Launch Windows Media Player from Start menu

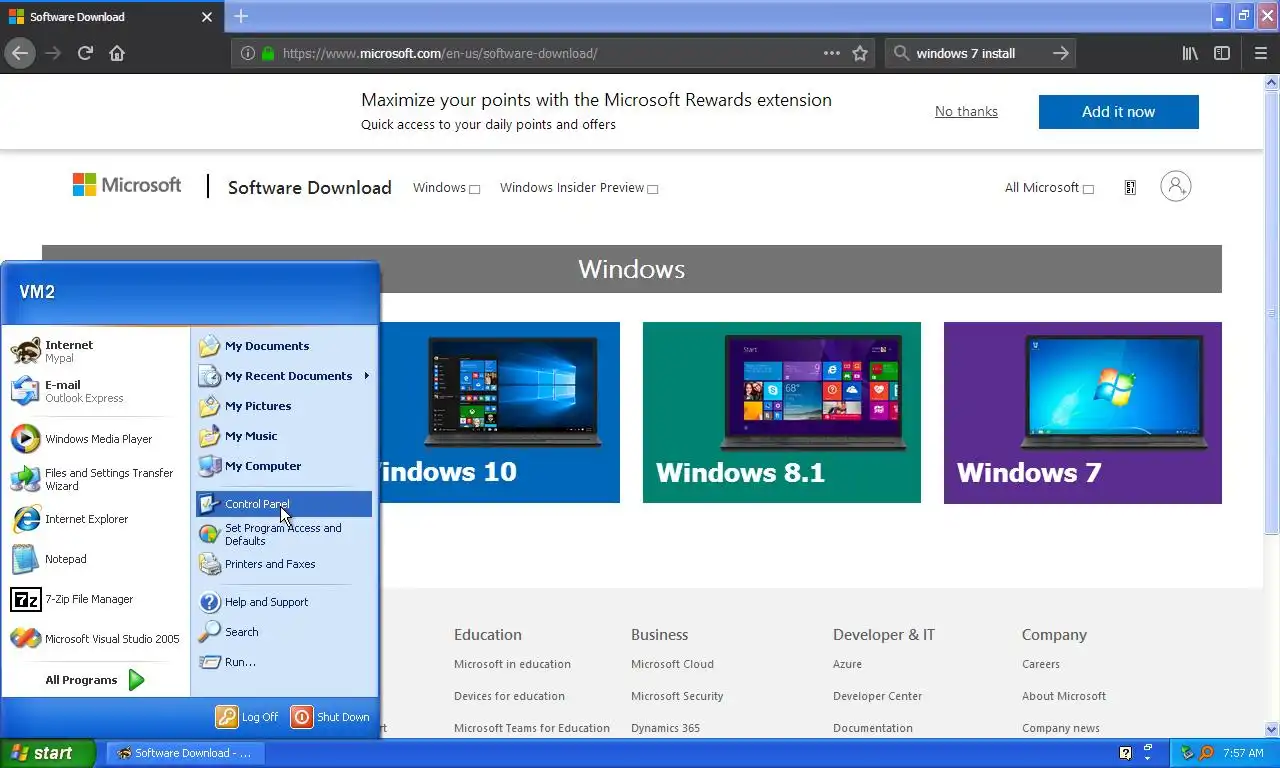(x=97, y=439)
